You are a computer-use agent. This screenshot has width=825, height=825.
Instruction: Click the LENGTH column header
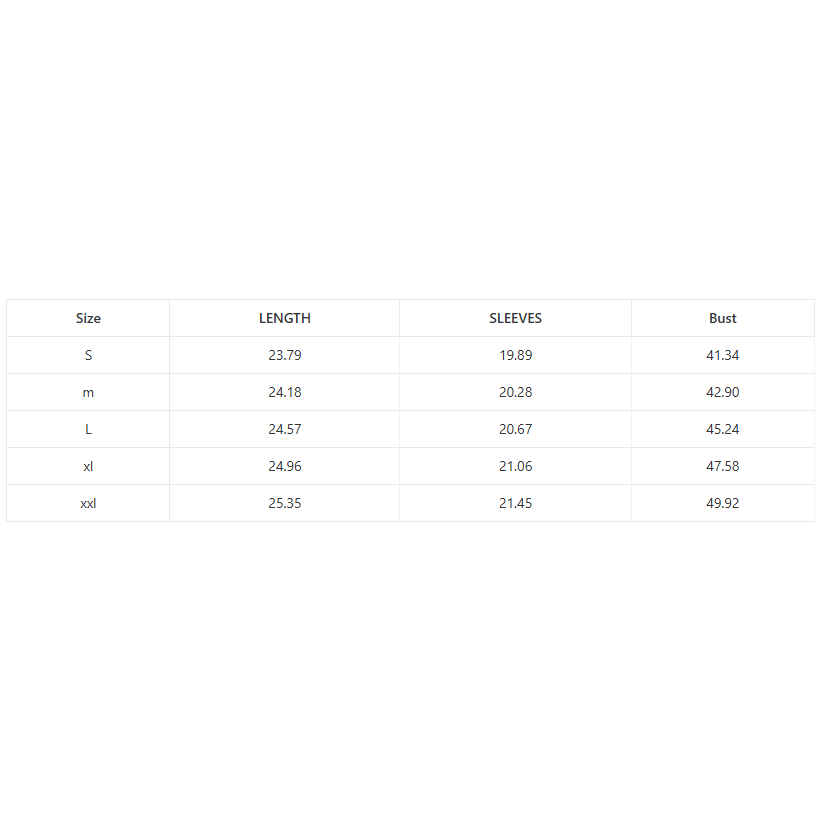pyautogui.click(x=285, y=318)
